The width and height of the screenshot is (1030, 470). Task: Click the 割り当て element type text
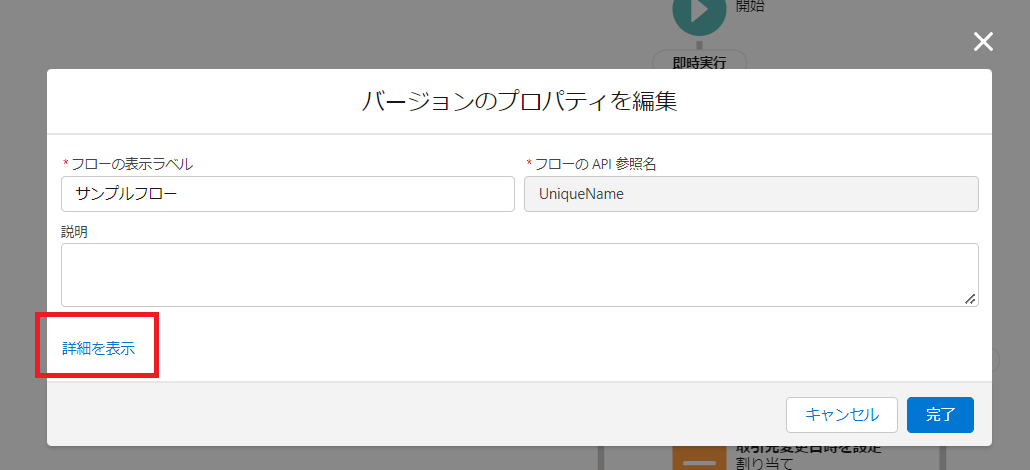[x=765, y=463]
